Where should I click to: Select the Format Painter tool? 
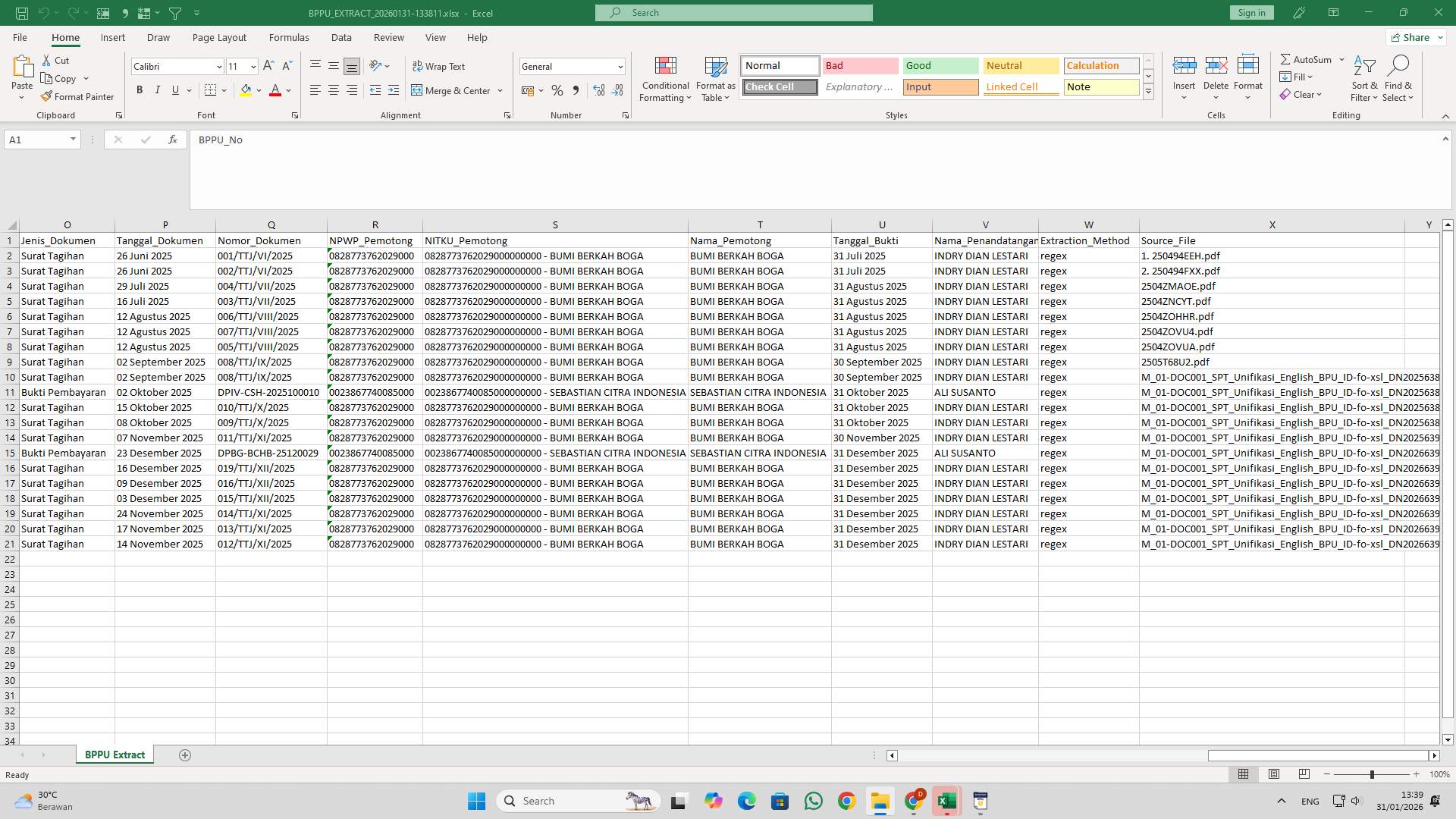[x=77, y=96]
